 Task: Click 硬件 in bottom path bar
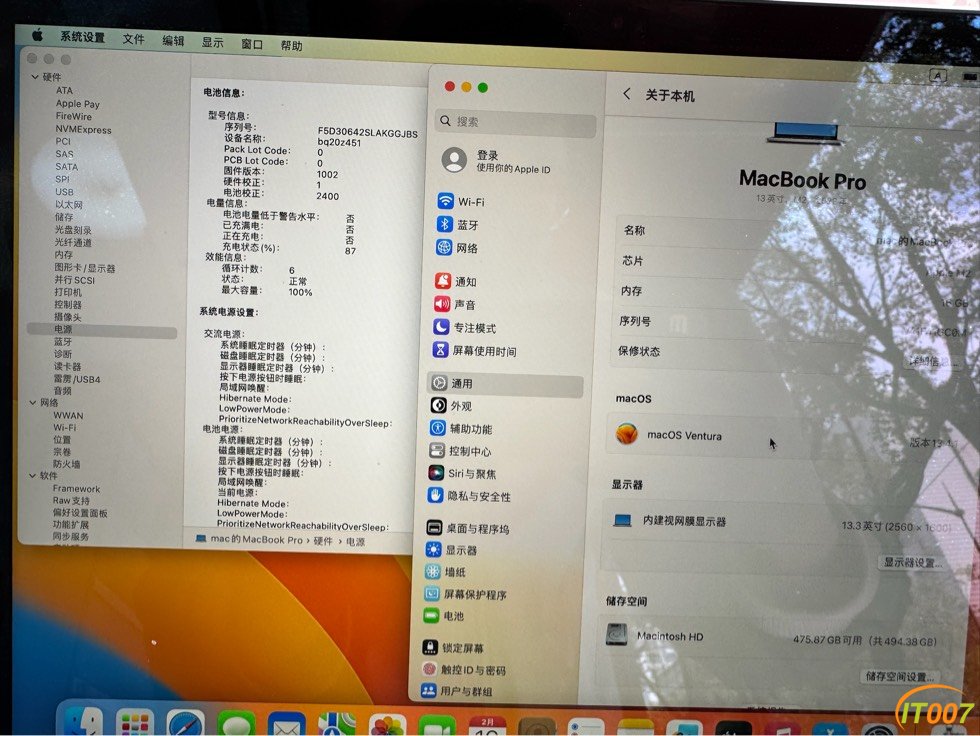pyautogui.click(x=323, y=541)
